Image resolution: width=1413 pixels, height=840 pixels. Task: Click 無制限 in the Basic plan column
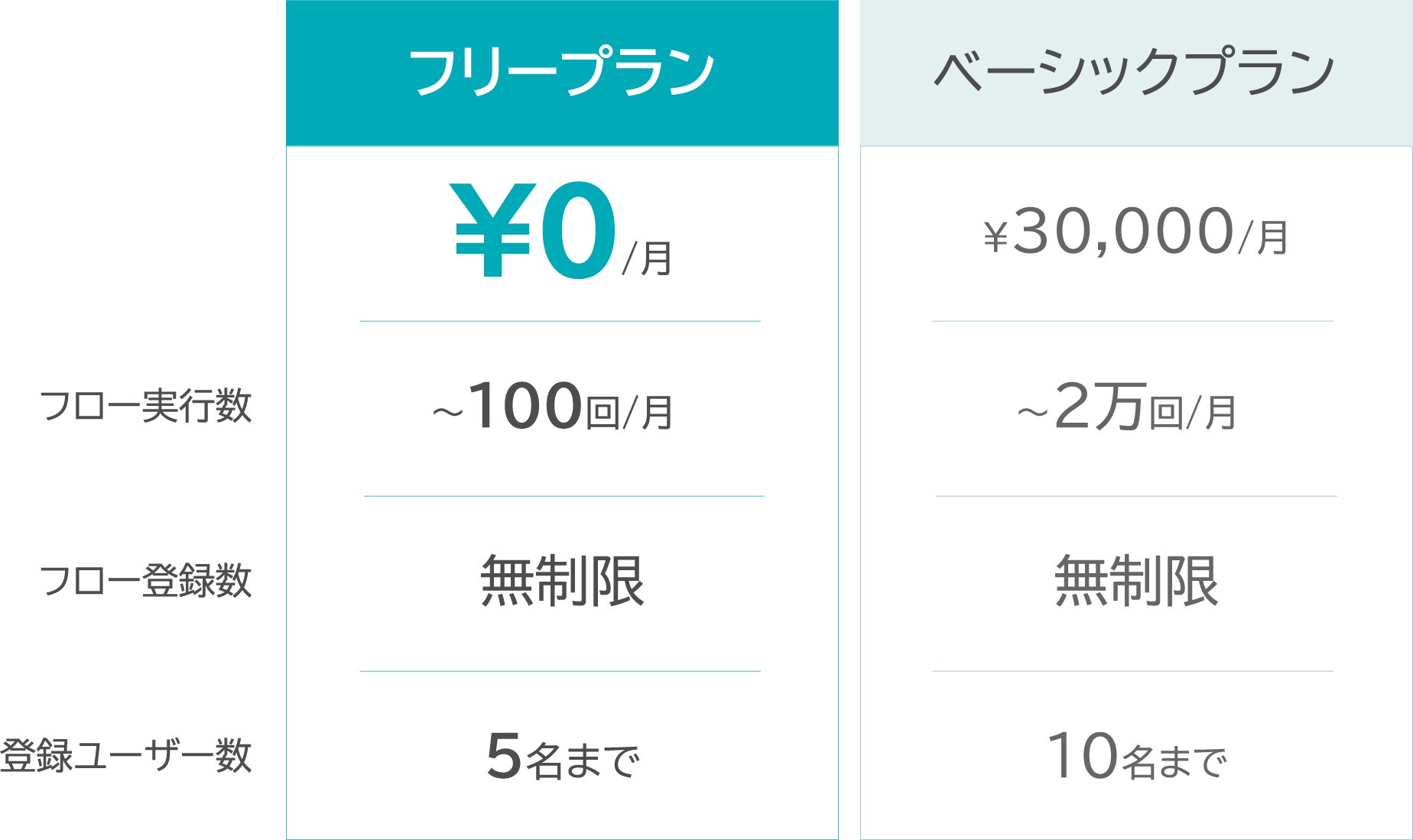tap(1136, 581)
